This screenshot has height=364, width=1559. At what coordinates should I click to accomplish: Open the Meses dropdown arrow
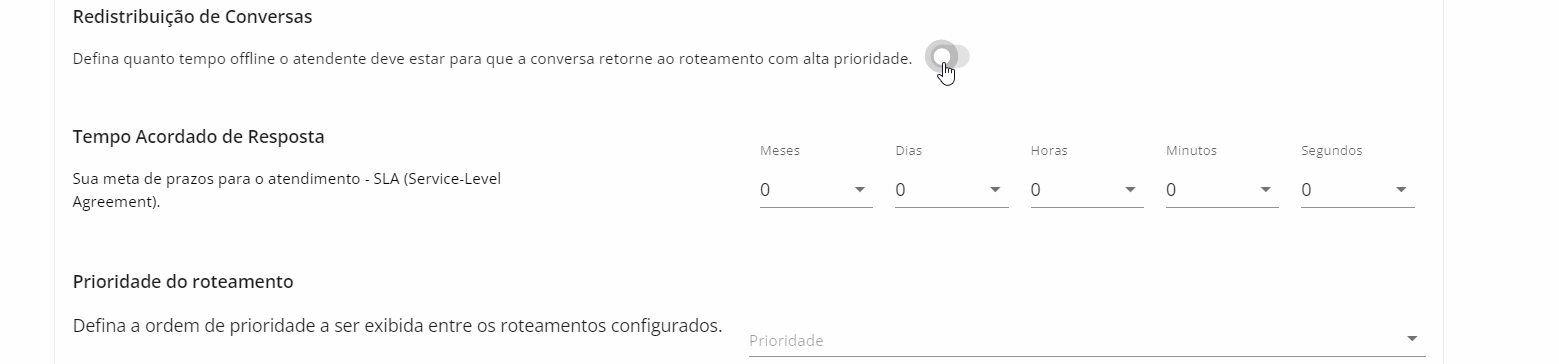[860, 190]
